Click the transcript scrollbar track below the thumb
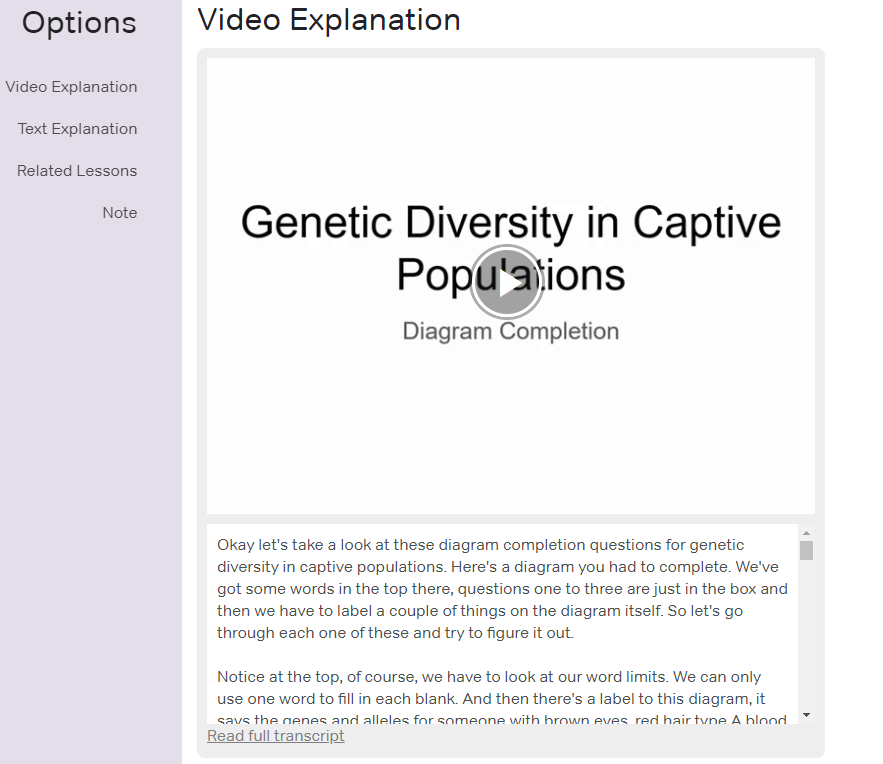Viewport: 883px width, 764px height. [806, 640]
